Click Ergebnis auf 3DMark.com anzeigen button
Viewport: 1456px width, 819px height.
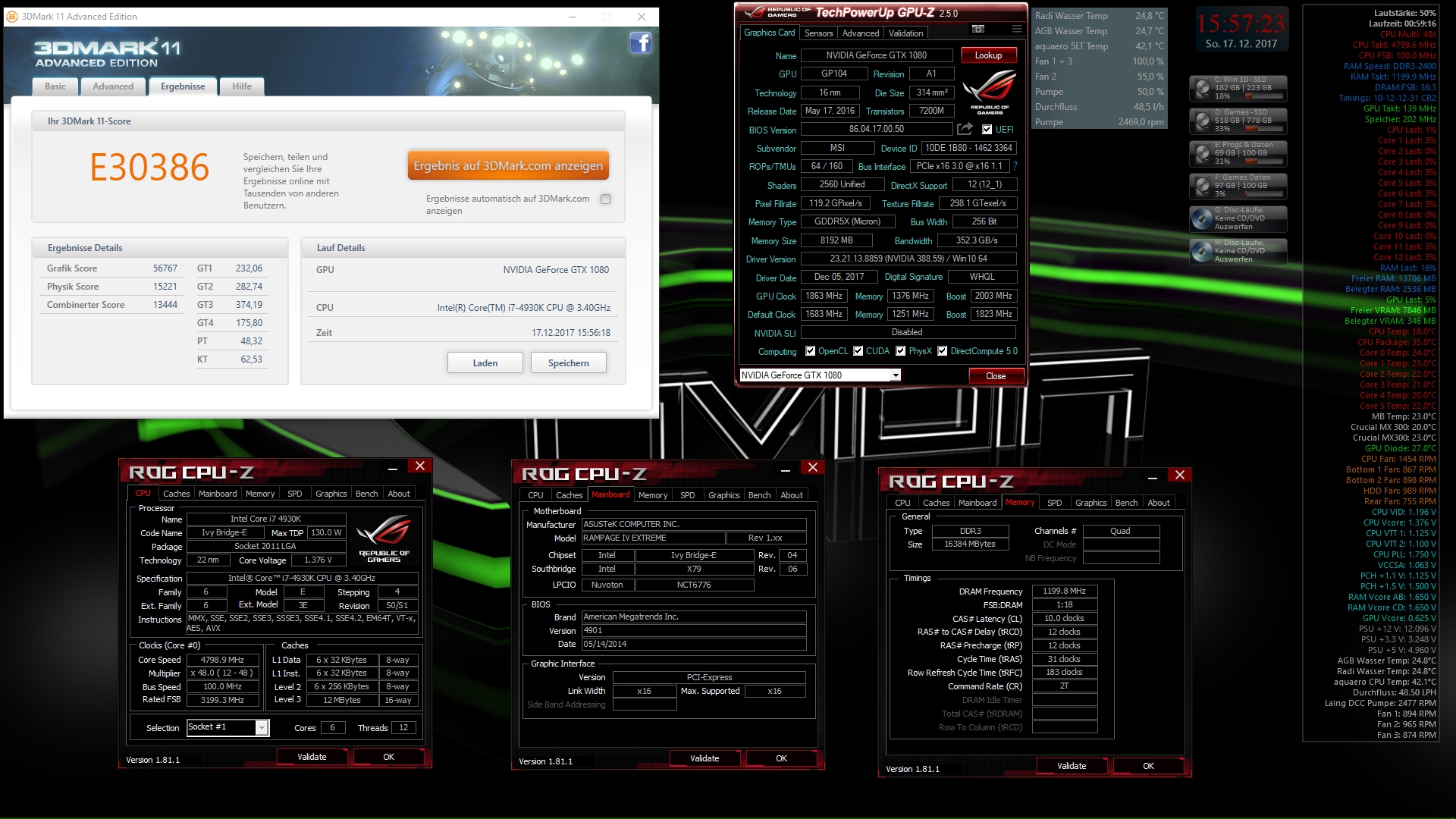pyautogui.click(x=508, y=165)
